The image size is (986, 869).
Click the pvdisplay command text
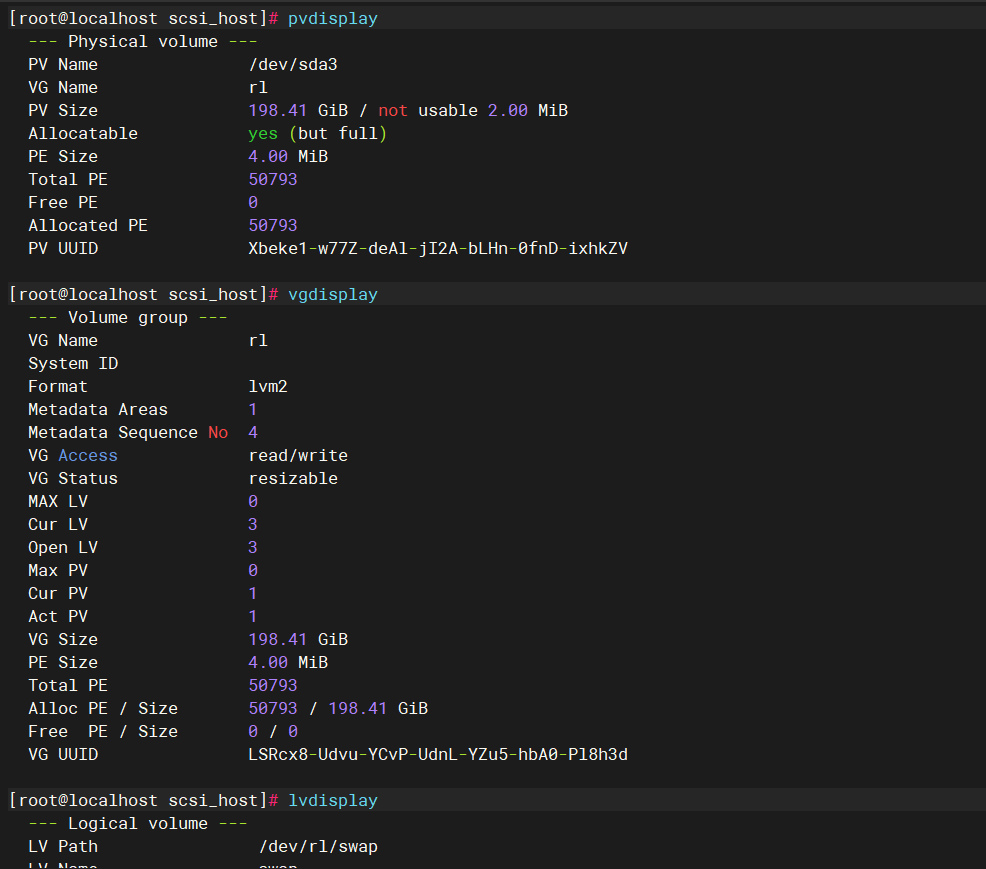point(333,19)
